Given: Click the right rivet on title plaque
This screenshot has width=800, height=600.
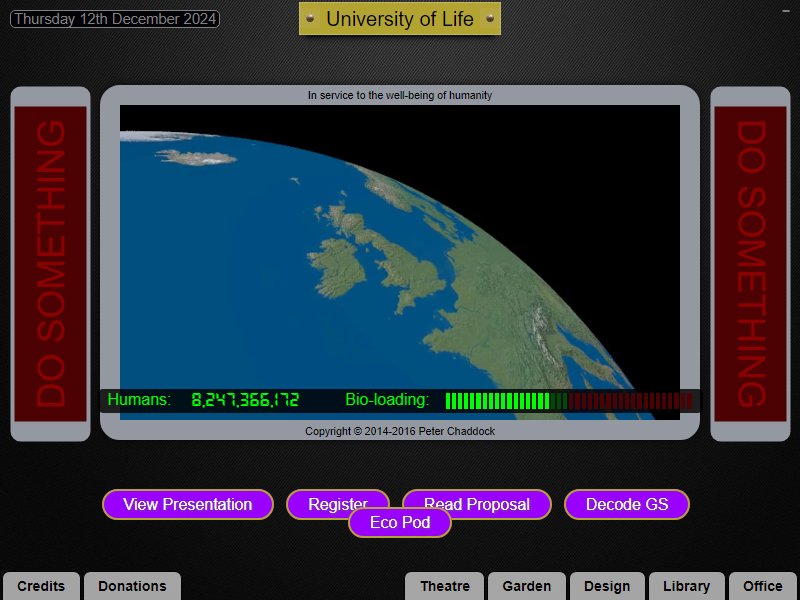Looking at the screenshot, I should [x=490, y=18].
